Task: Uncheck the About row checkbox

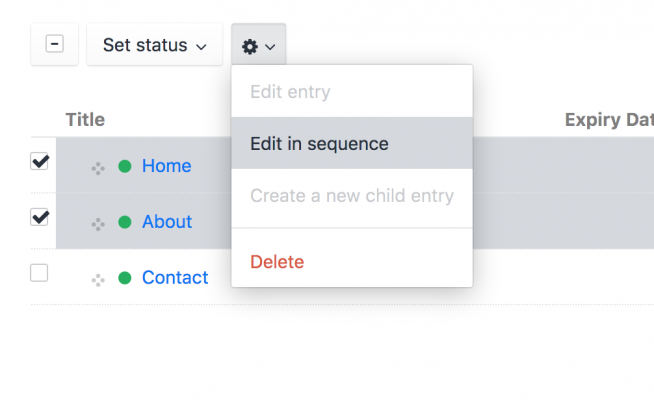Action: click(x=40, y=217)
